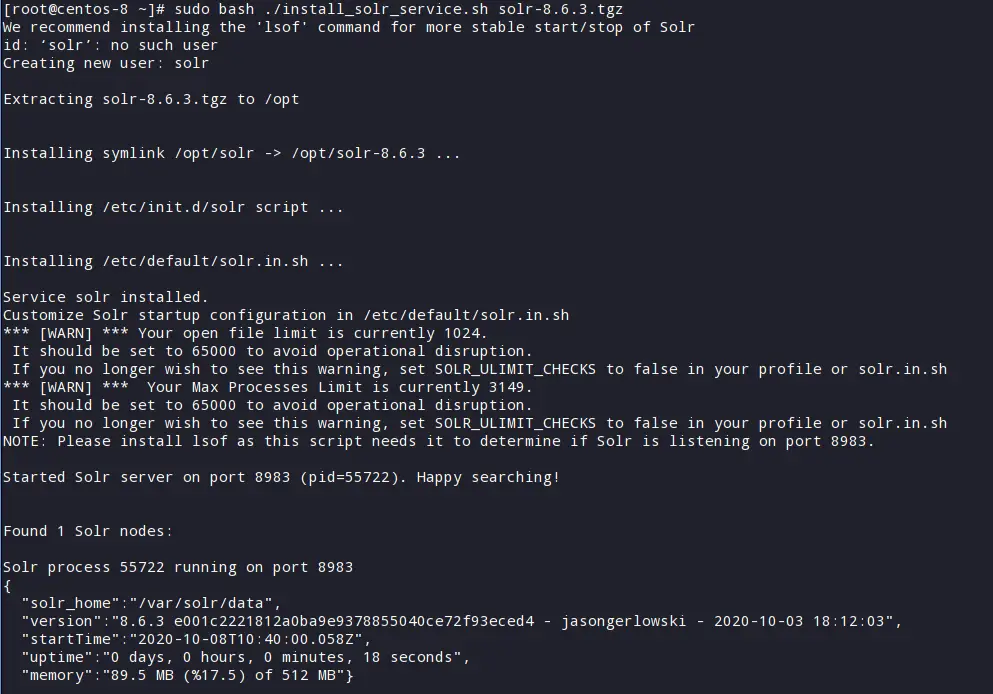Click the jasongerlowski name in version line

coord(624,621)
